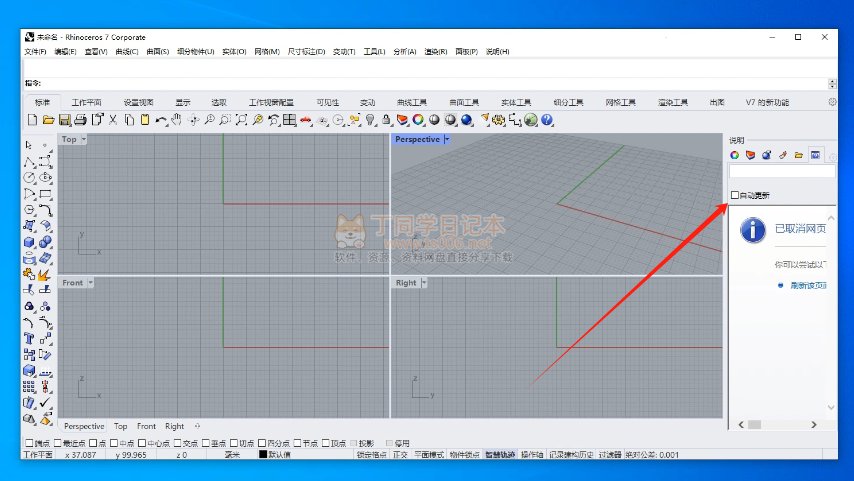Expand the Perspective viewport dropdown arrow
This screenshot has width=854, height=481.
pos(446,140)
